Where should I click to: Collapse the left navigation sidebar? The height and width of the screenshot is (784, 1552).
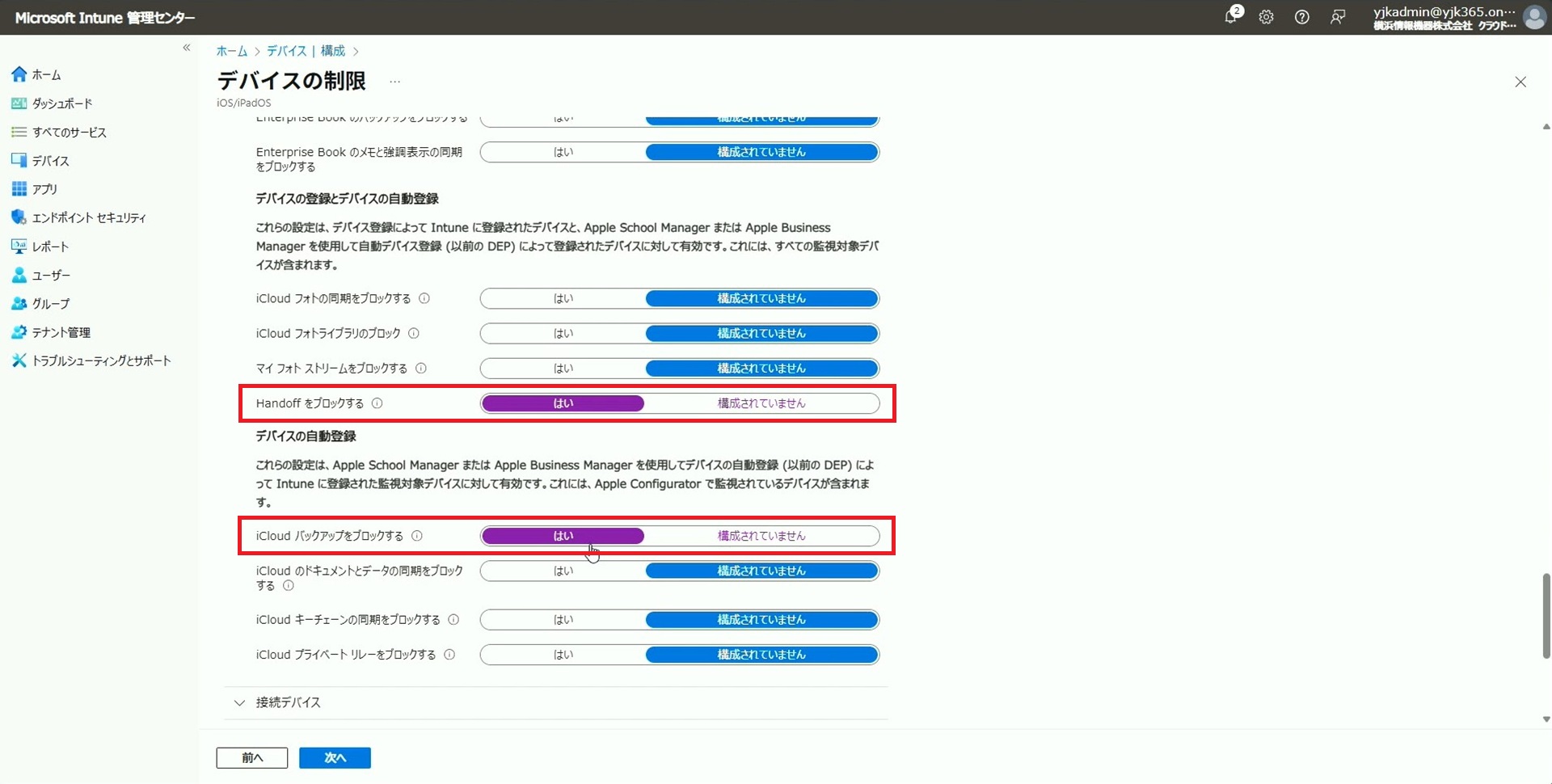point(187,48)
